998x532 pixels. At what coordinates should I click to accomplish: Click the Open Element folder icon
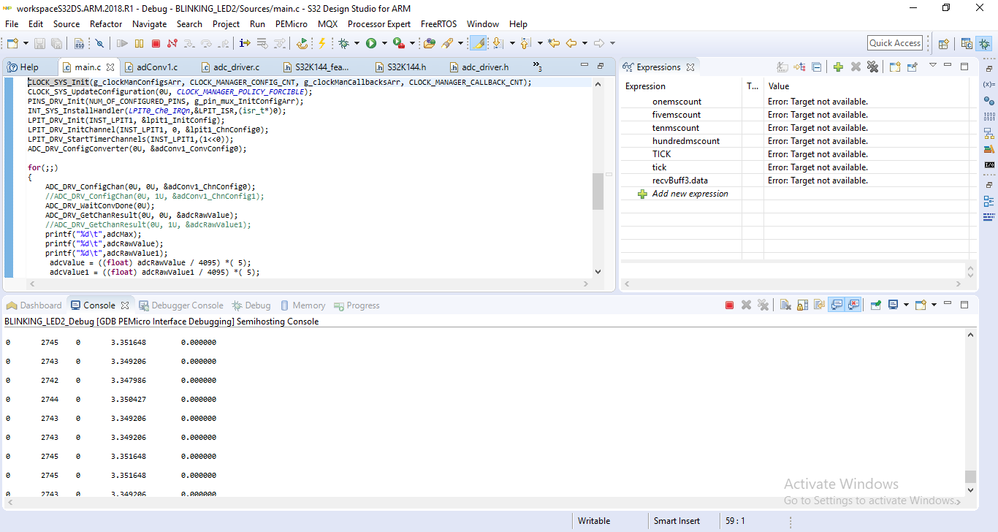click(x=429, y=43)
